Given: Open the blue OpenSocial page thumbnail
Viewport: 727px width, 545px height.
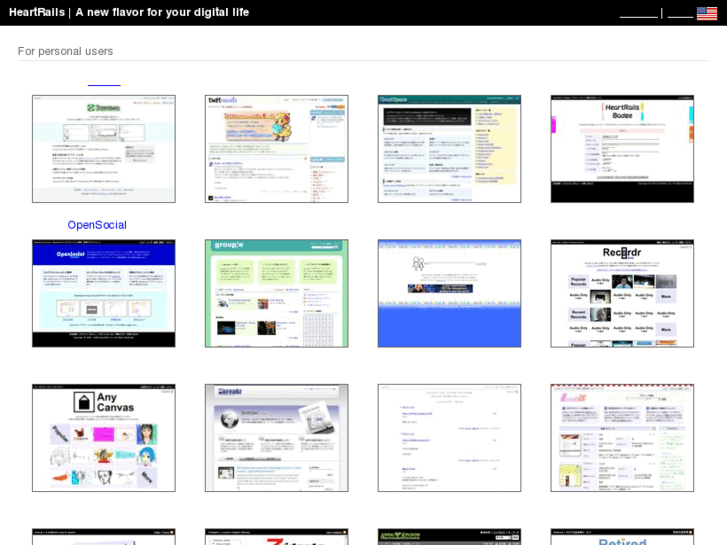Looking at the screenshot, I should (x=104, y=293).
